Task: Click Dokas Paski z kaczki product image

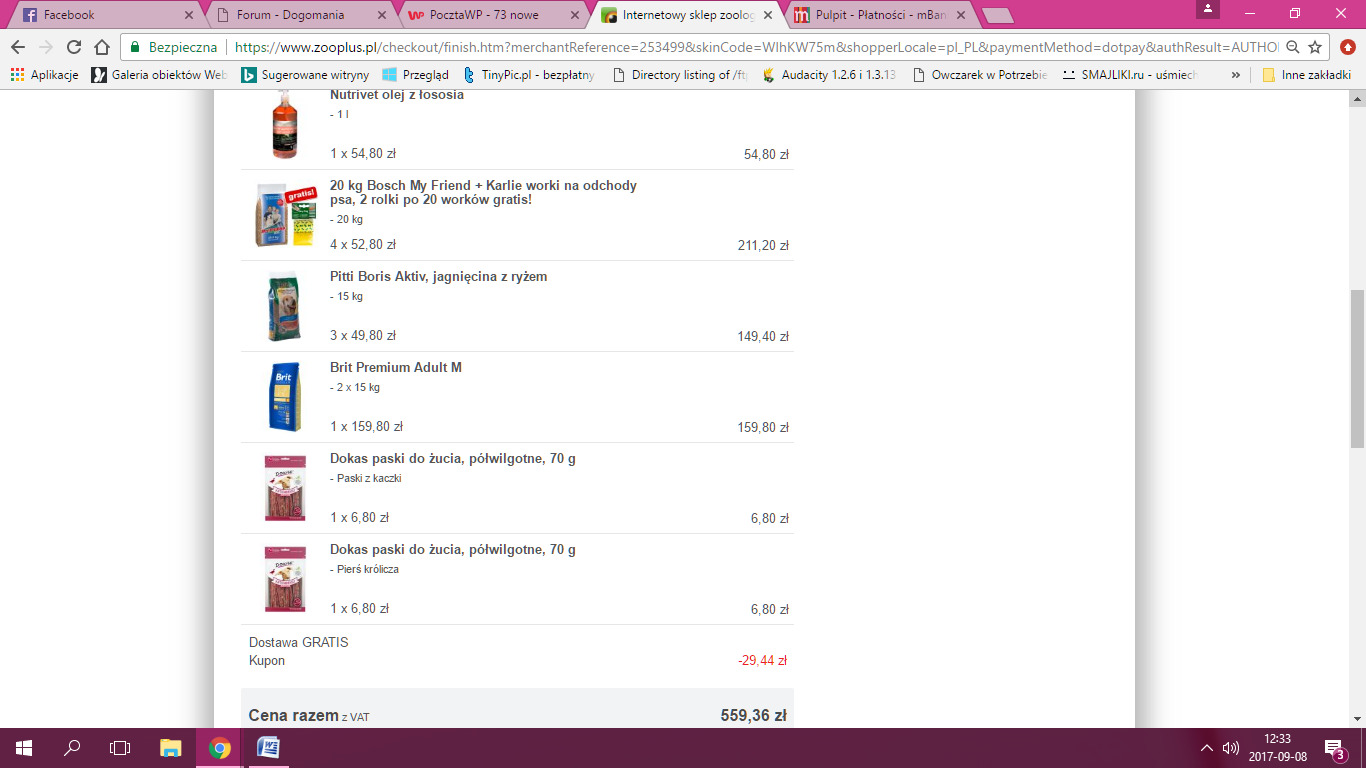Action: coord(285,488)
